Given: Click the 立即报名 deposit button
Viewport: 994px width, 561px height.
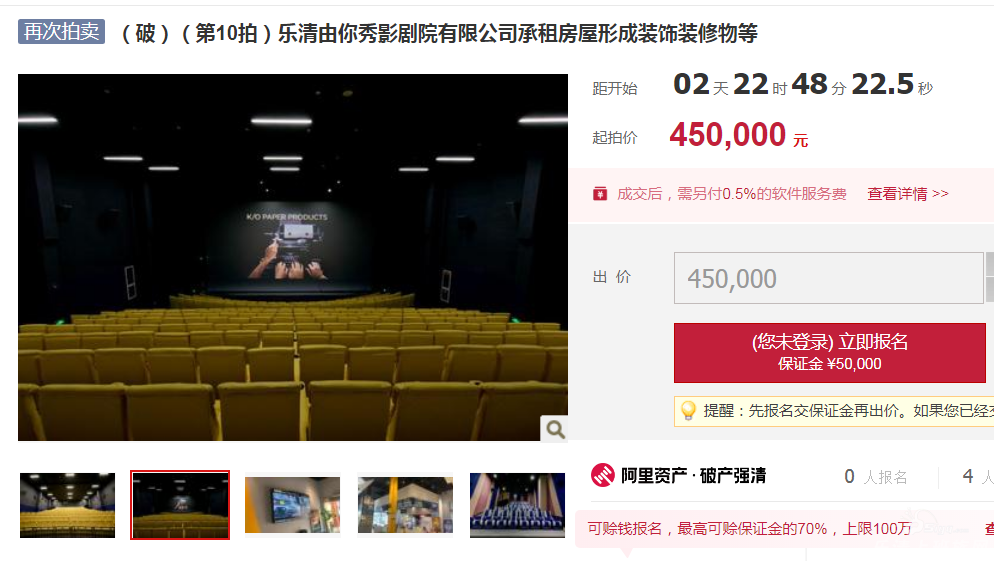Looking at the screenshot, I should [x=829, y=353].
